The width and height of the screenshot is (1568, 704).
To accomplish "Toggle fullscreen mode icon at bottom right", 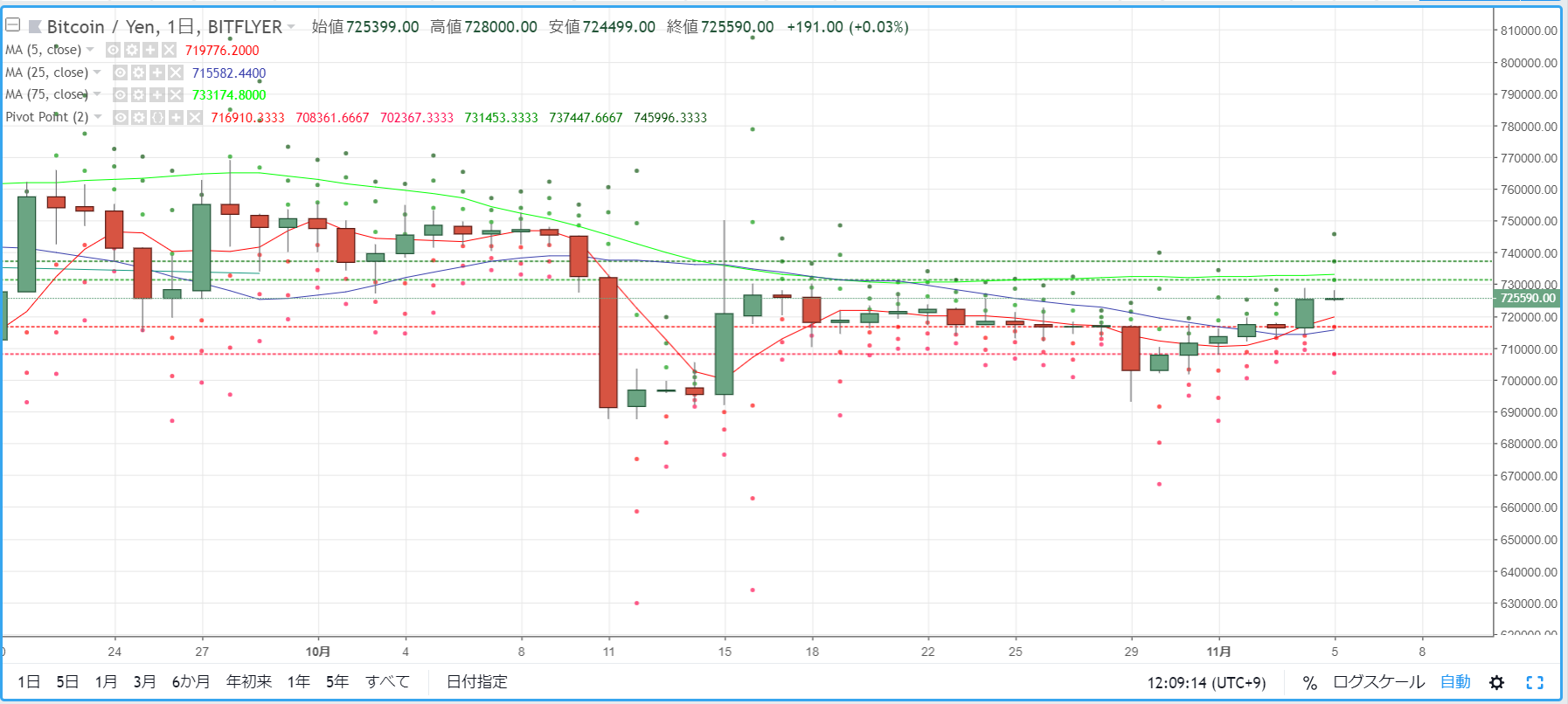I will coord(1535,682).
